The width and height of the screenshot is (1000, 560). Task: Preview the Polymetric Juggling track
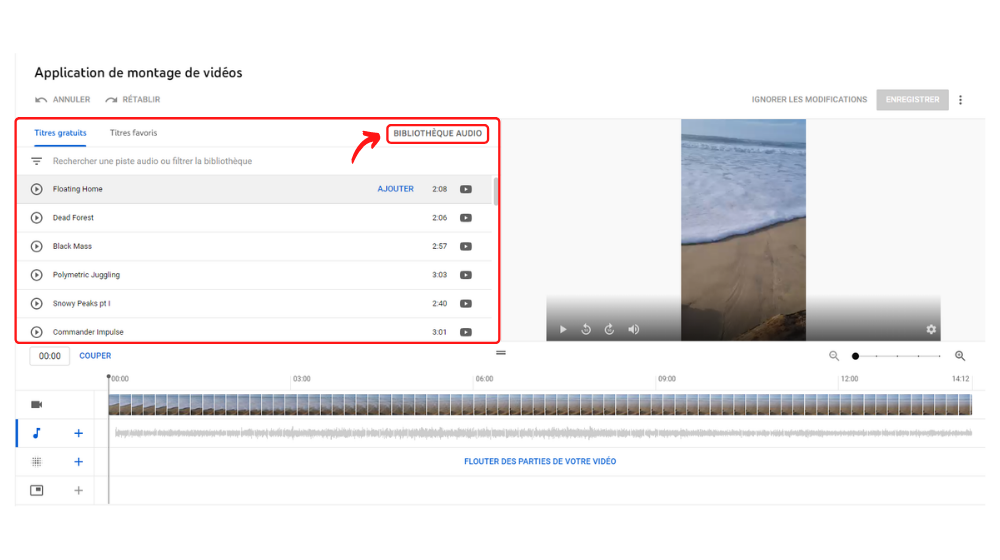[36, 275]
